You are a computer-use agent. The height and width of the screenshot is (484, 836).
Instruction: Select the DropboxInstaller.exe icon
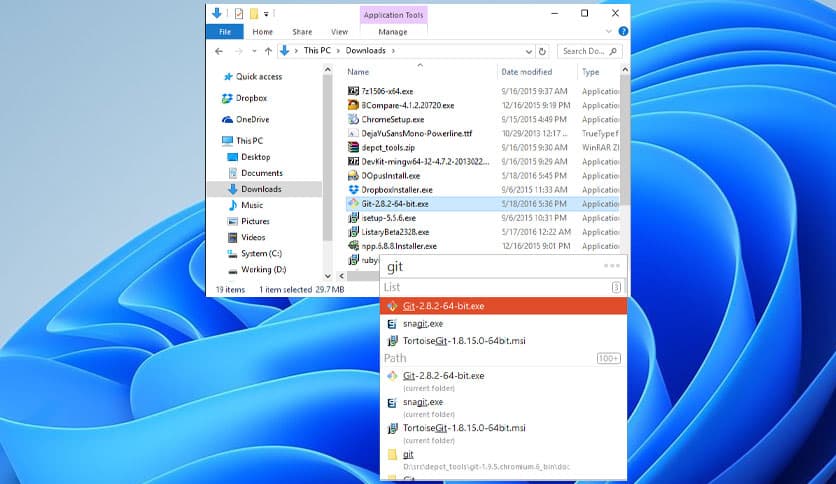(x=353, y=190)
